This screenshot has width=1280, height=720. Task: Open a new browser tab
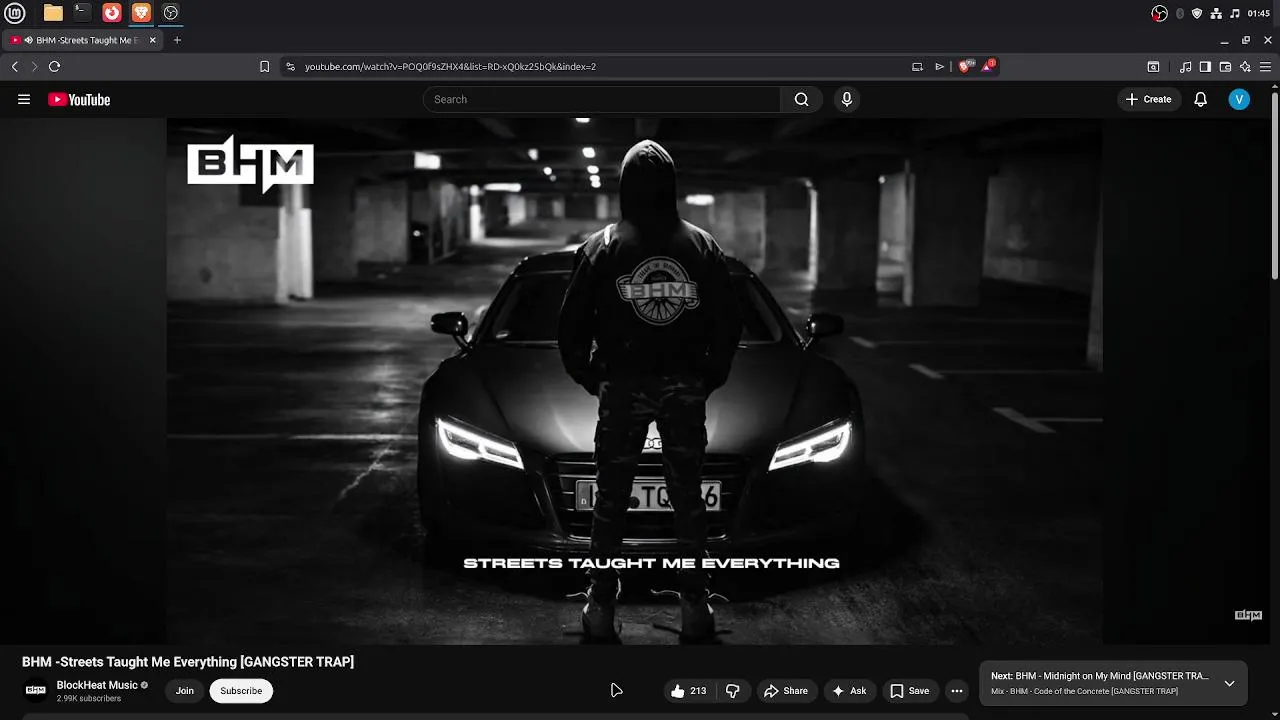coord(177,40)
